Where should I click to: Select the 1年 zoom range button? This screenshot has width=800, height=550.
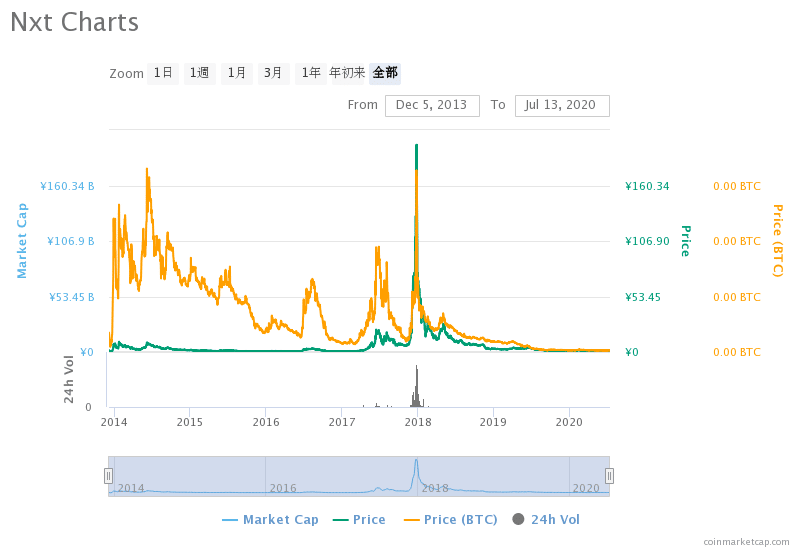pos(311,73)
